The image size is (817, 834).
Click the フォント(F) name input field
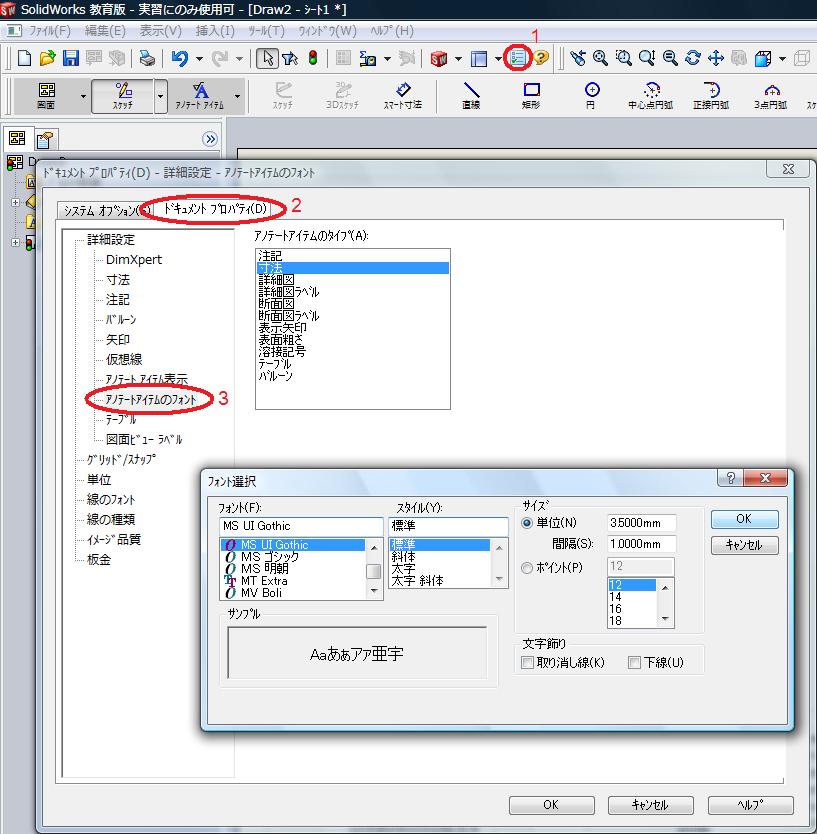pos(301,526)
